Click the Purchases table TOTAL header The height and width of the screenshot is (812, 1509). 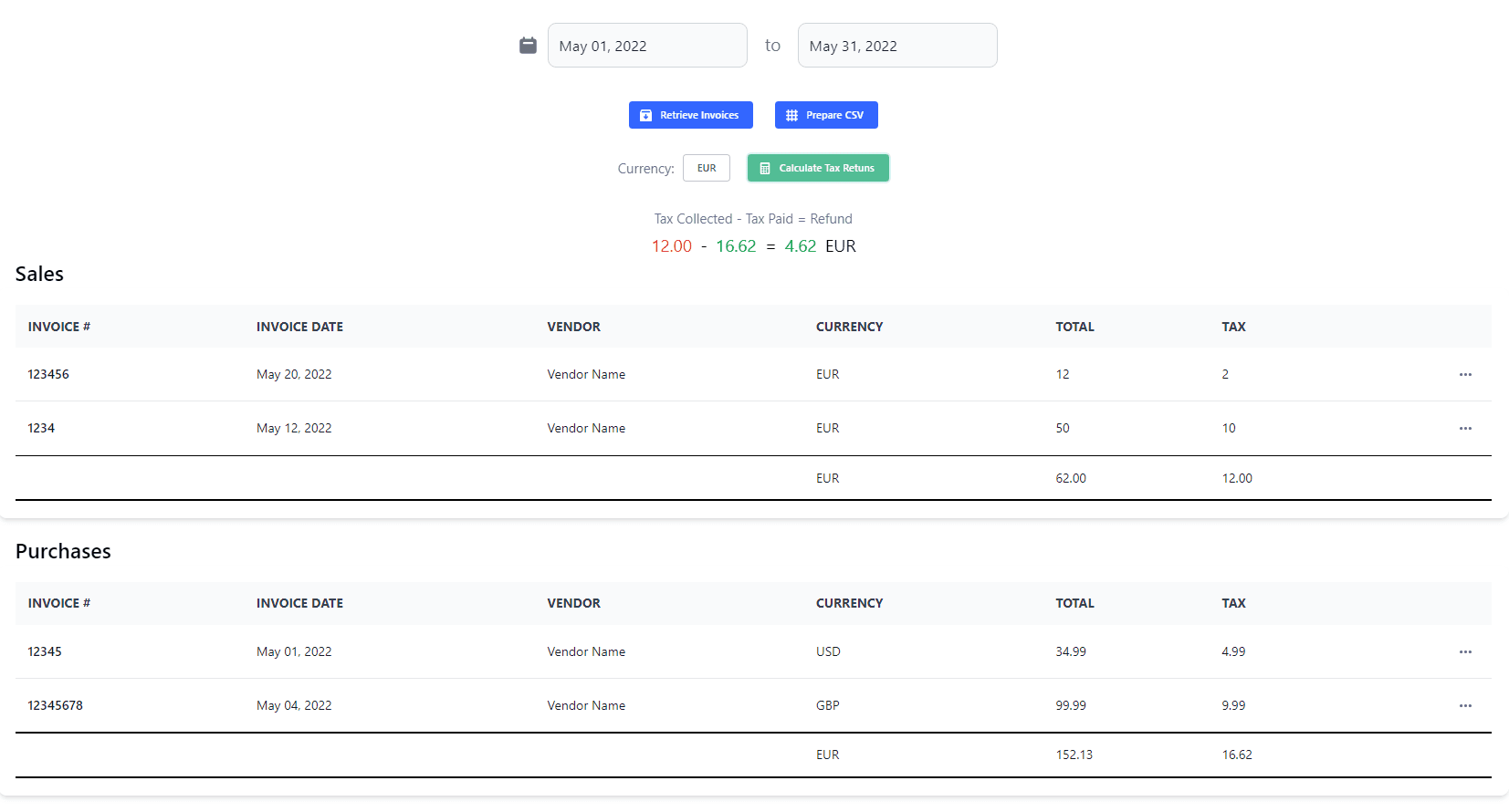pyautogui.click(x=1074, y=603)
